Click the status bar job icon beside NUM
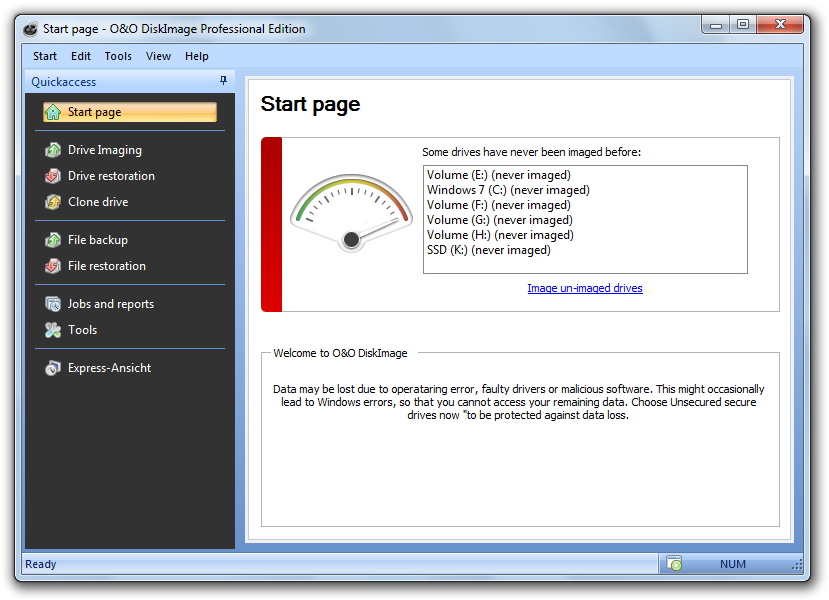 (674, 564)
